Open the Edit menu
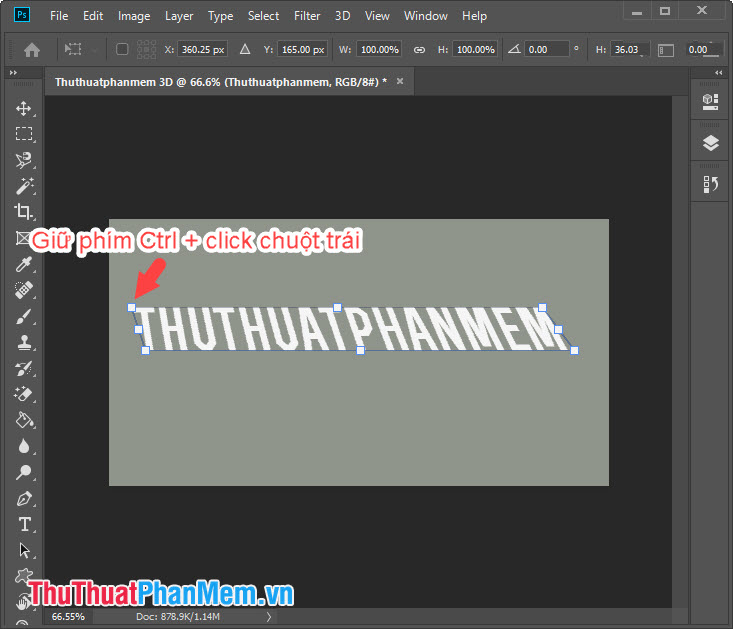Viewport: 733px width, 629px height. coord(93,16)
